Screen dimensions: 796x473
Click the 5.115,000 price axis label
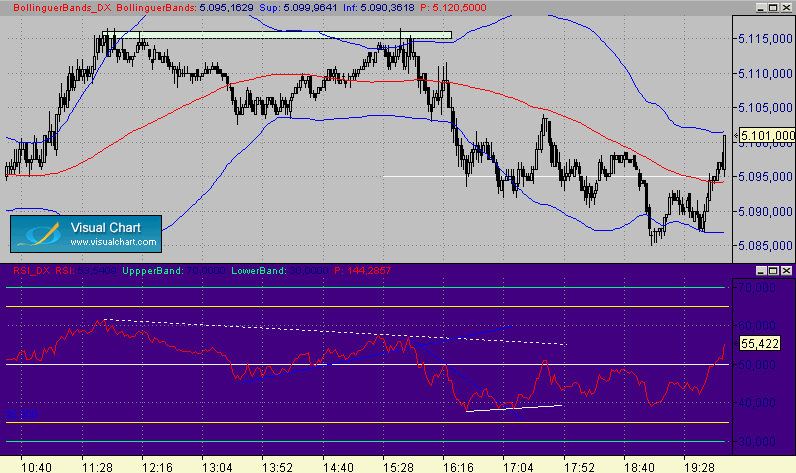765,39
